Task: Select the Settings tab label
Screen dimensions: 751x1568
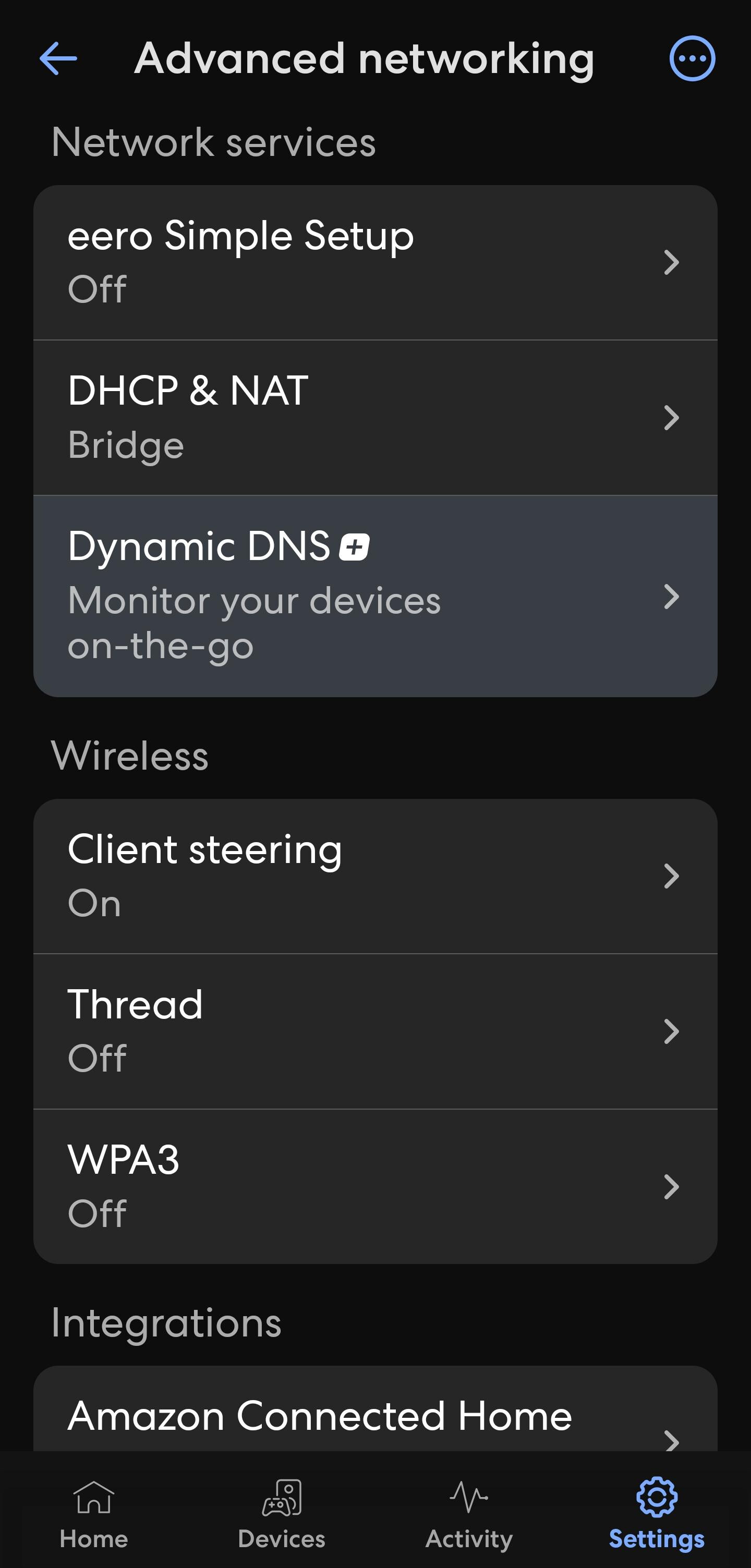Action: [x=657, y=1539]
